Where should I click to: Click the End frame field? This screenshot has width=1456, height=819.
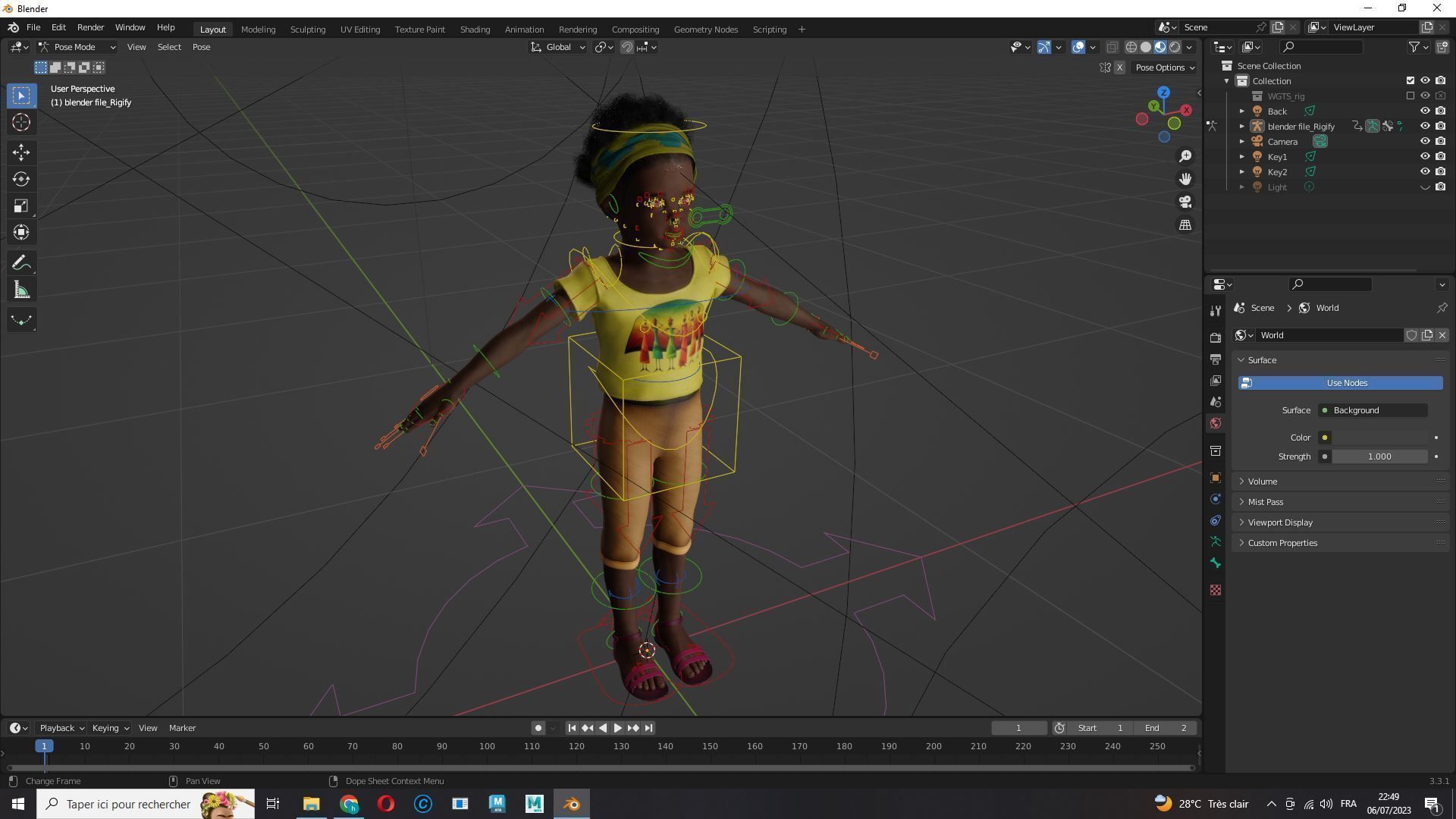(1165, 728)
